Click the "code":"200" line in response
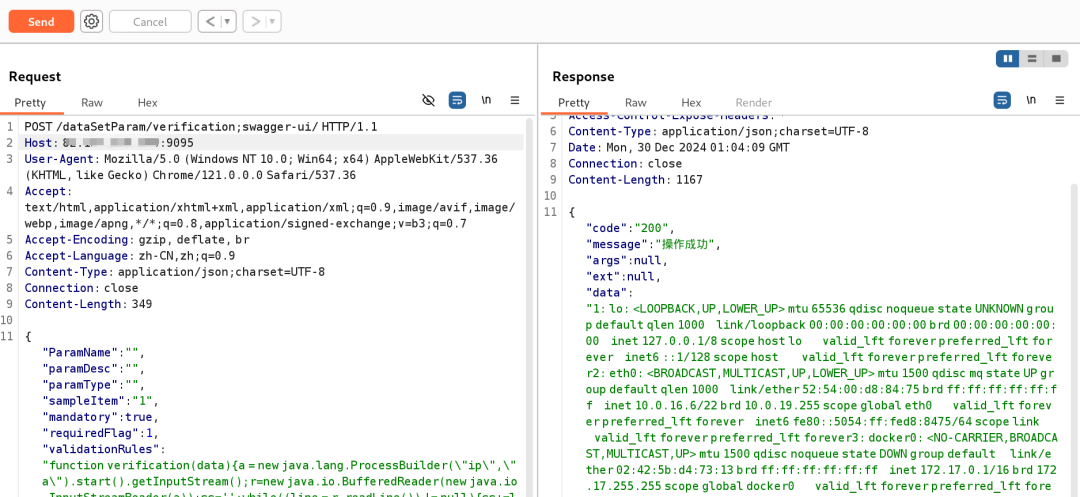The image size is (1080, 497). (630, 228)
